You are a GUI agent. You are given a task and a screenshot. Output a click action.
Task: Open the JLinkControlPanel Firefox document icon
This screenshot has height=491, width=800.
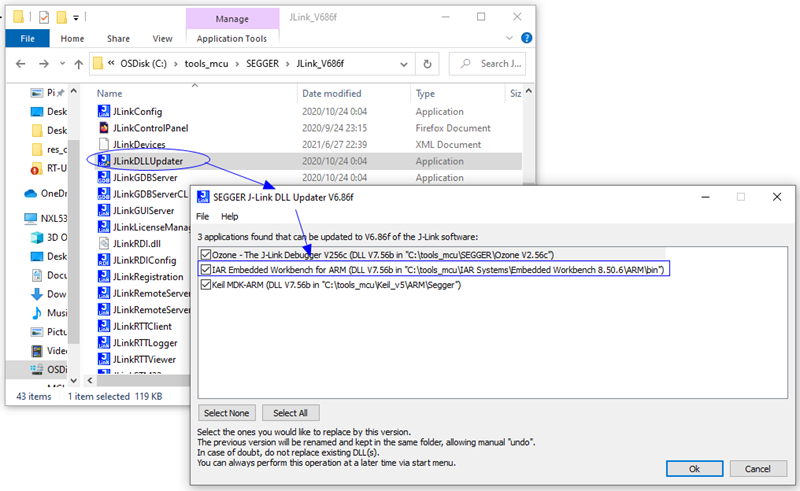(x=104, y=128)
